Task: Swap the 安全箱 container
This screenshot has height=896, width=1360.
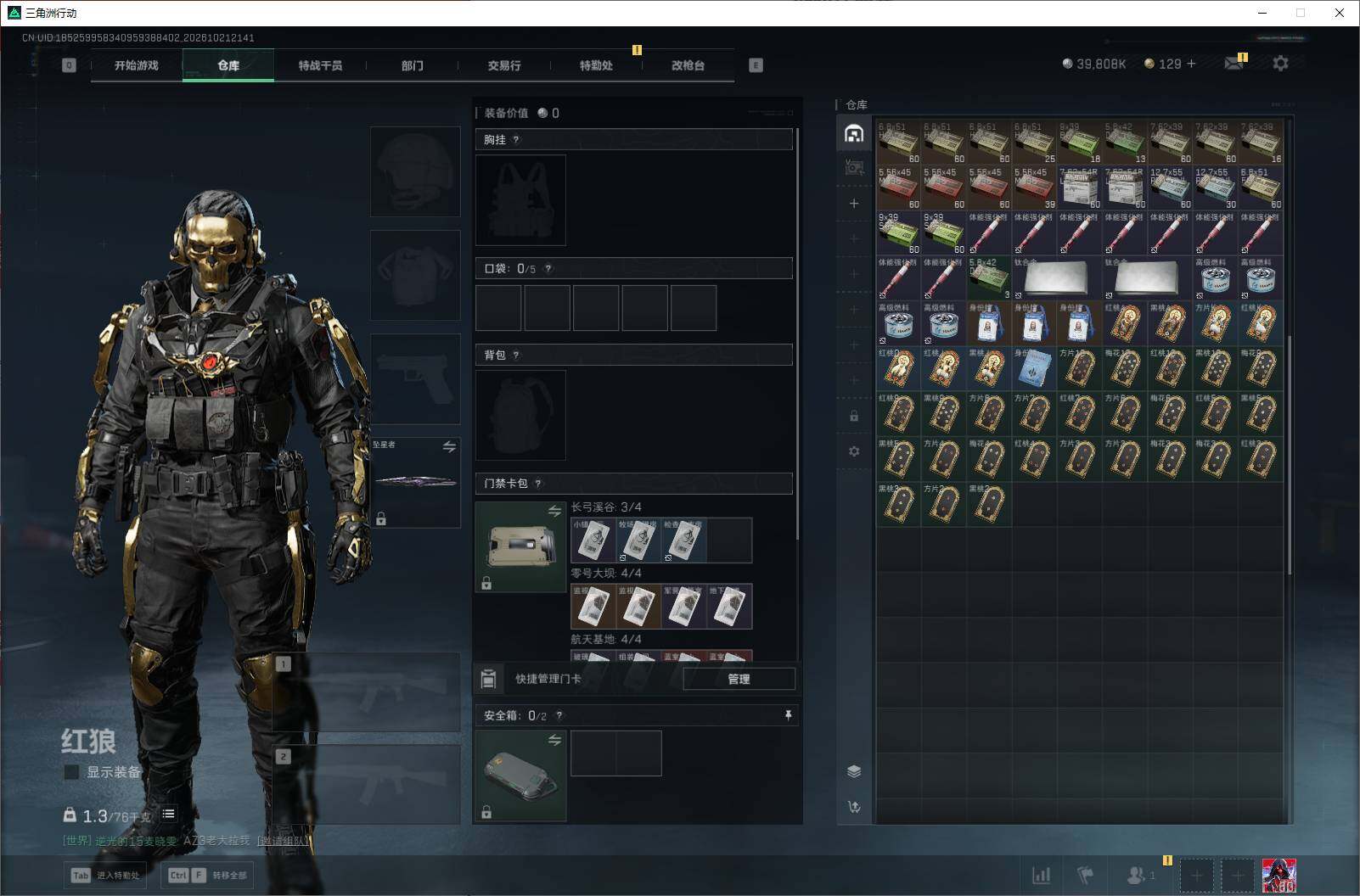Action: tap(554, 740)
